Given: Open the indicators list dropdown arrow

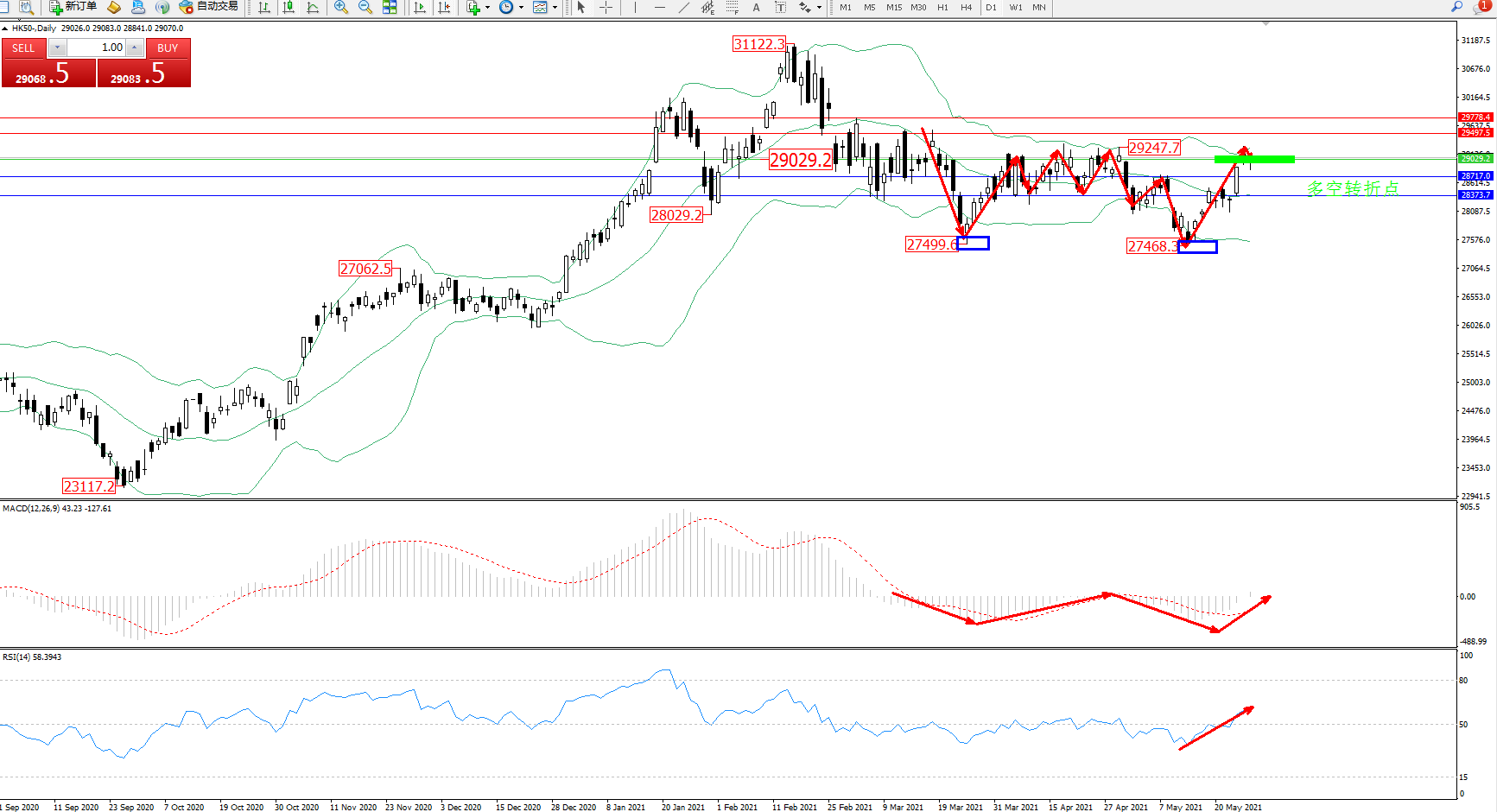Looking at the screenshot, I should [487, 7].
